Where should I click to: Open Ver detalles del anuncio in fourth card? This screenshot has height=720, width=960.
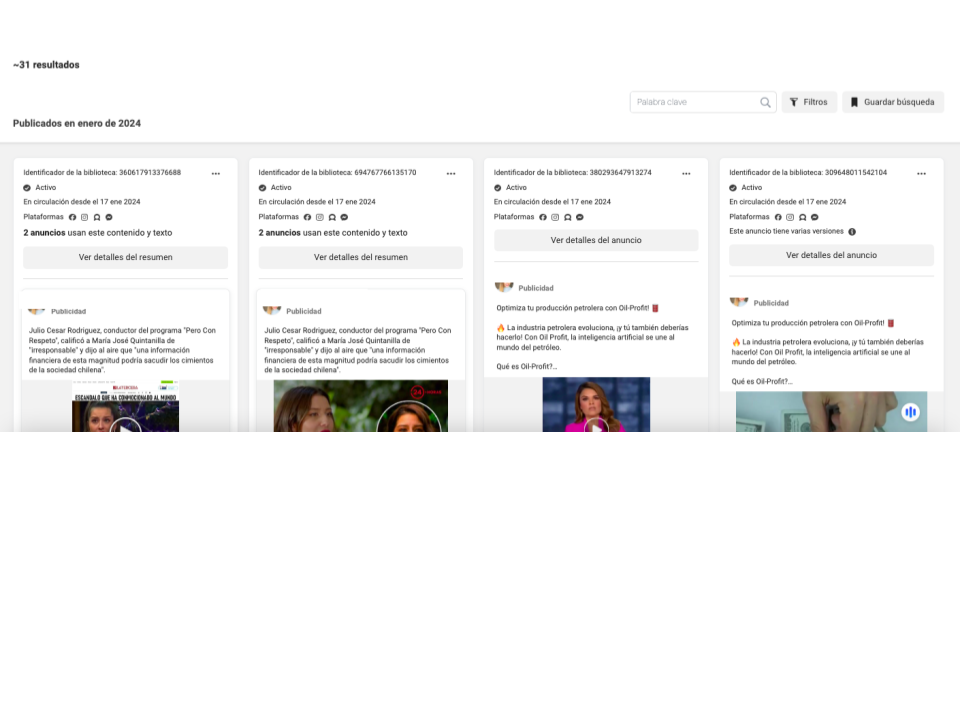[831, 255]
